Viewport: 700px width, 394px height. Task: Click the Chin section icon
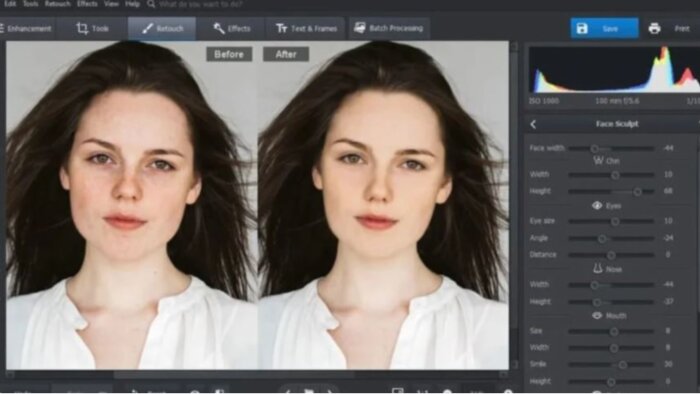coord(598,160)
